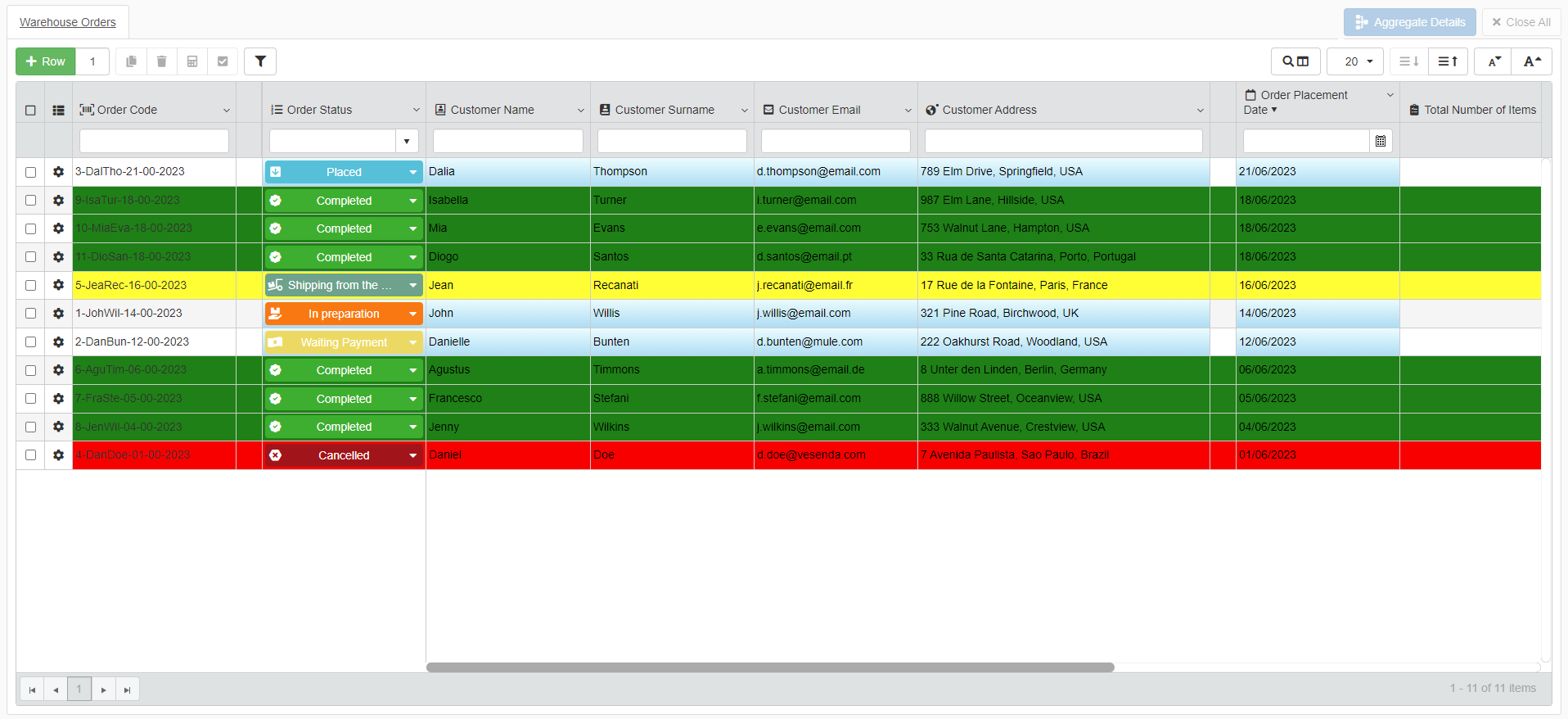Click the list view icon in header
The height and width of the screenshot is (719, 1568).
pos(58,111)
